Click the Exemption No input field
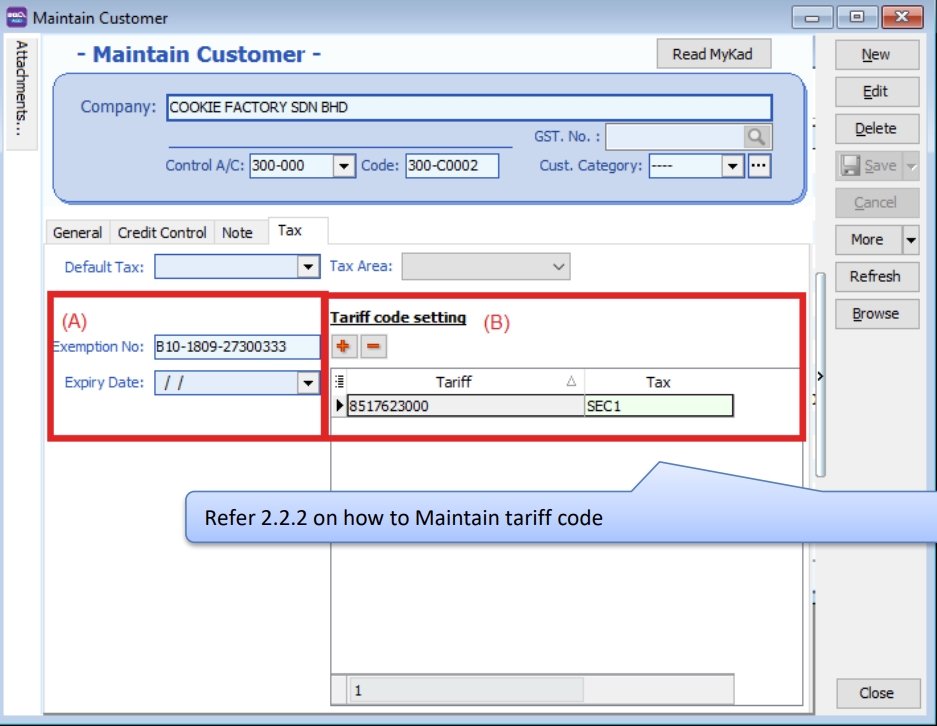 point(237,347)
